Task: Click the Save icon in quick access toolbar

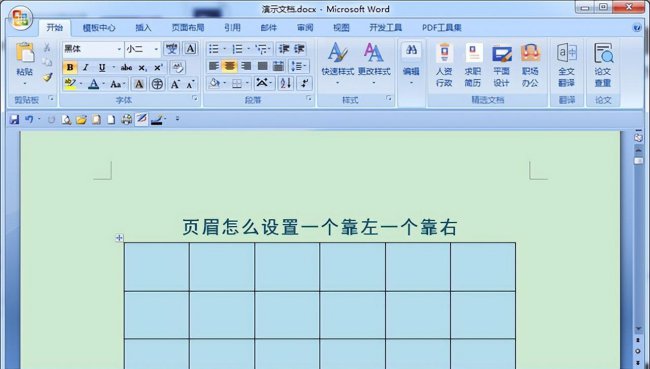Action: [15, 120]
